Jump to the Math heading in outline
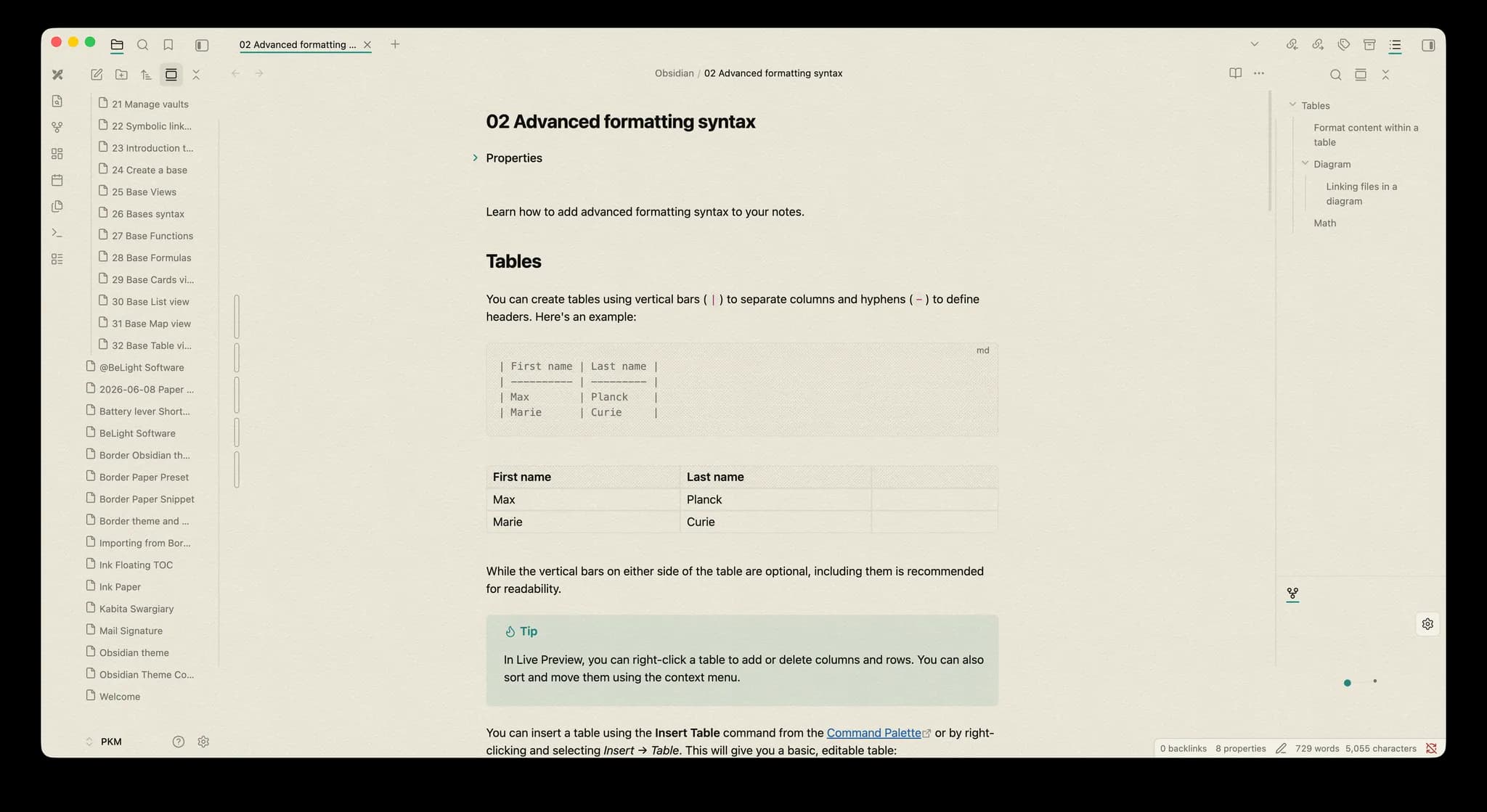 [x=1324, y=223]
